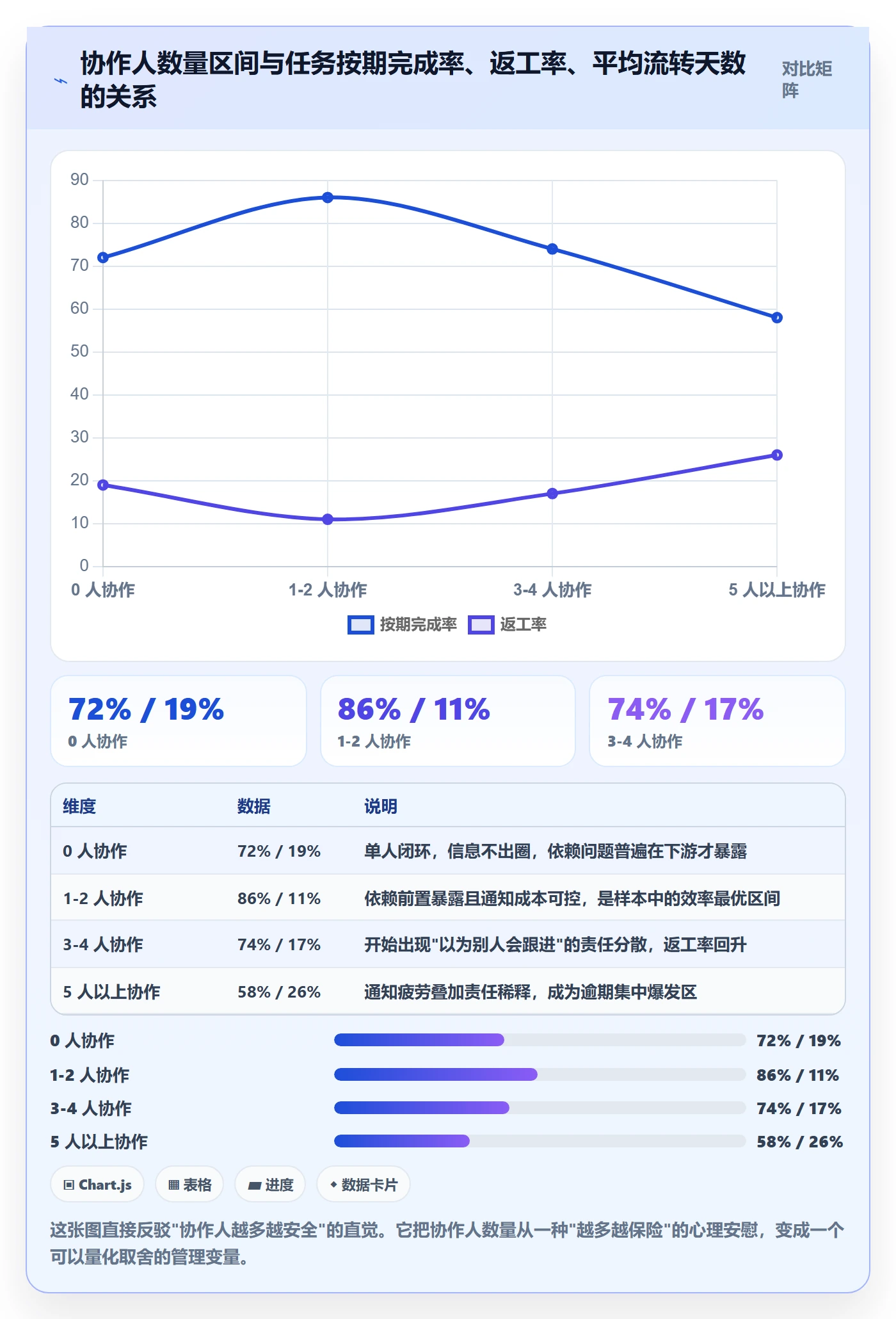Select the 86% / 11% data card
The image size is (896, 1319).
pos(448,721)
